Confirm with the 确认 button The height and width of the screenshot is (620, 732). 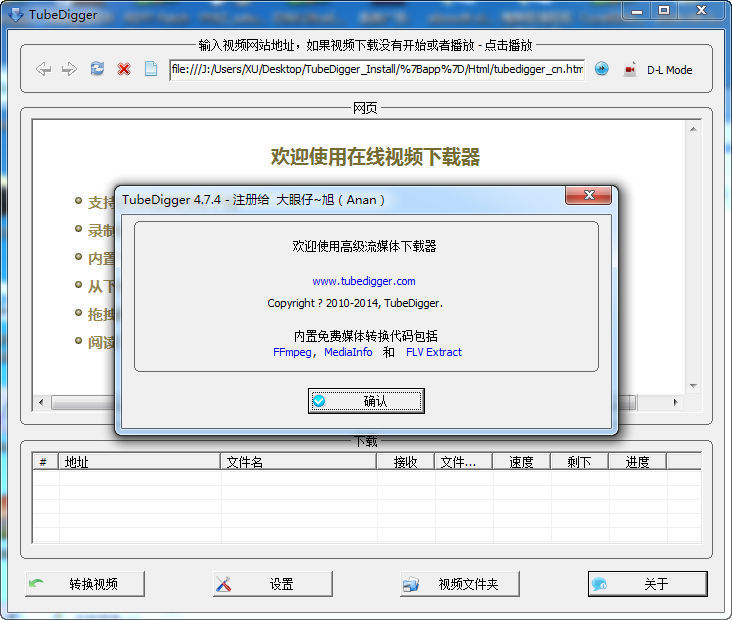pos(366,401)
